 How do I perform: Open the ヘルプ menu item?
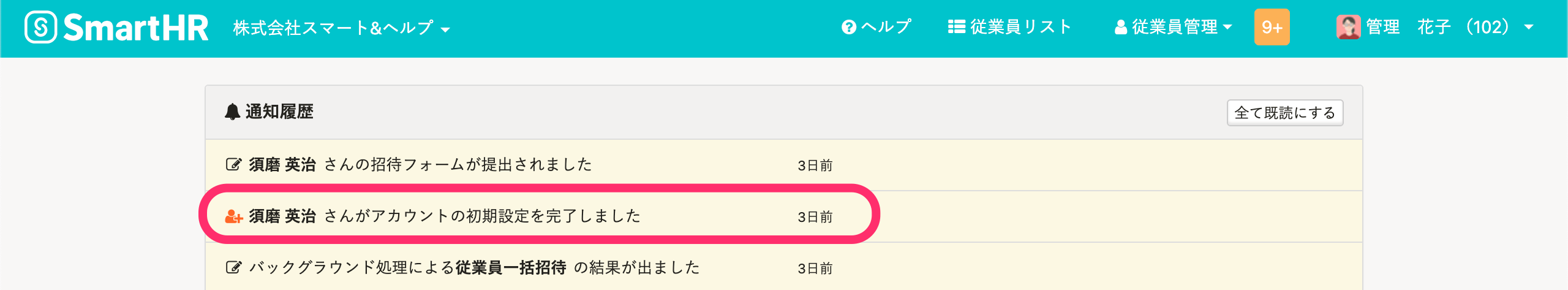886,27
